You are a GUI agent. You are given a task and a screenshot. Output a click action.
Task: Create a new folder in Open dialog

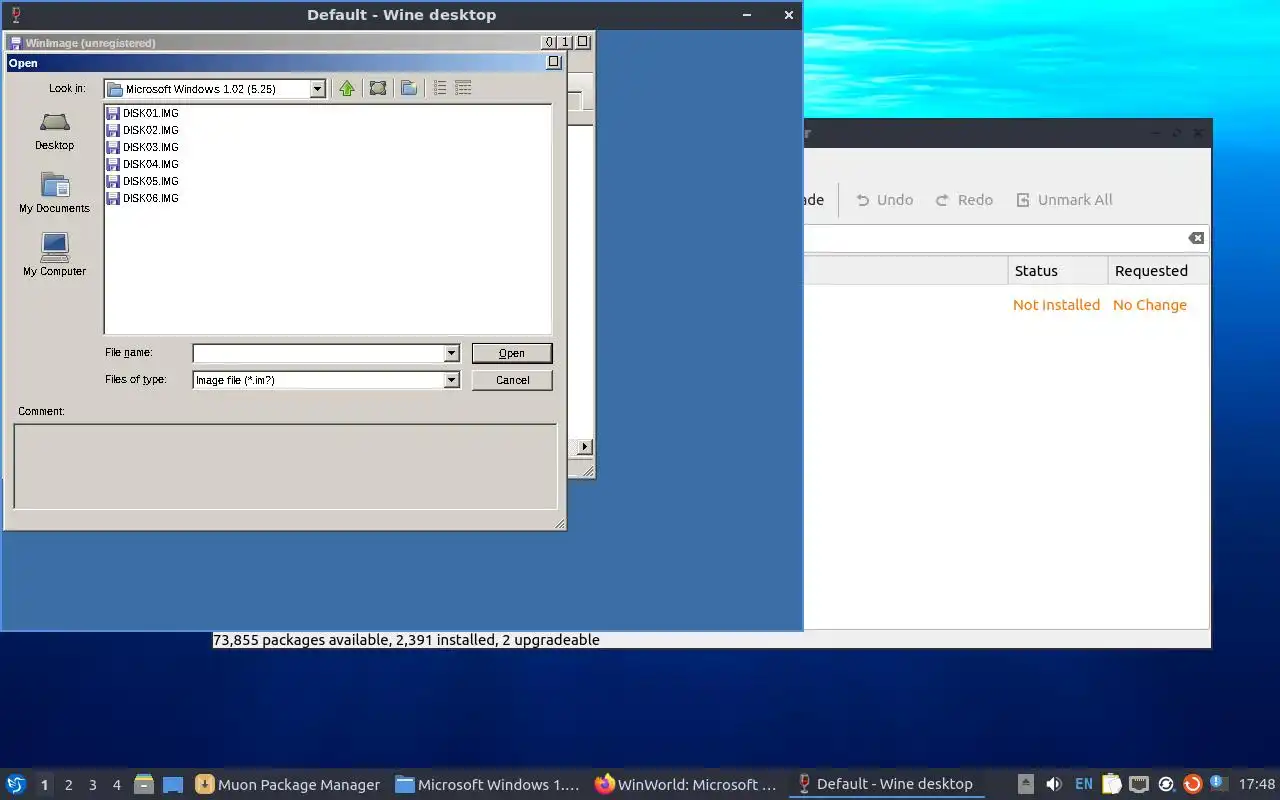coord(408,88)
